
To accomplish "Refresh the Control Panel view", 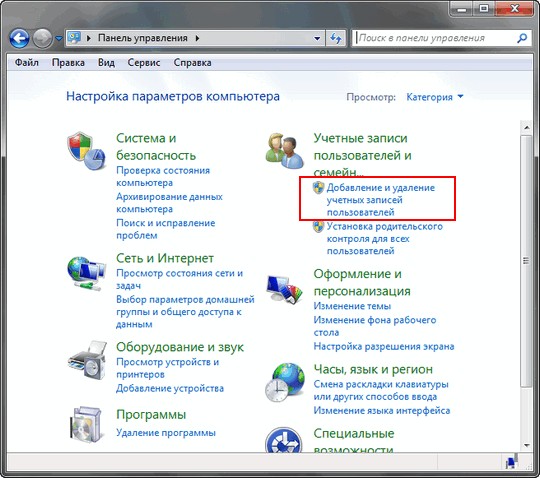I will click(336, 38).
